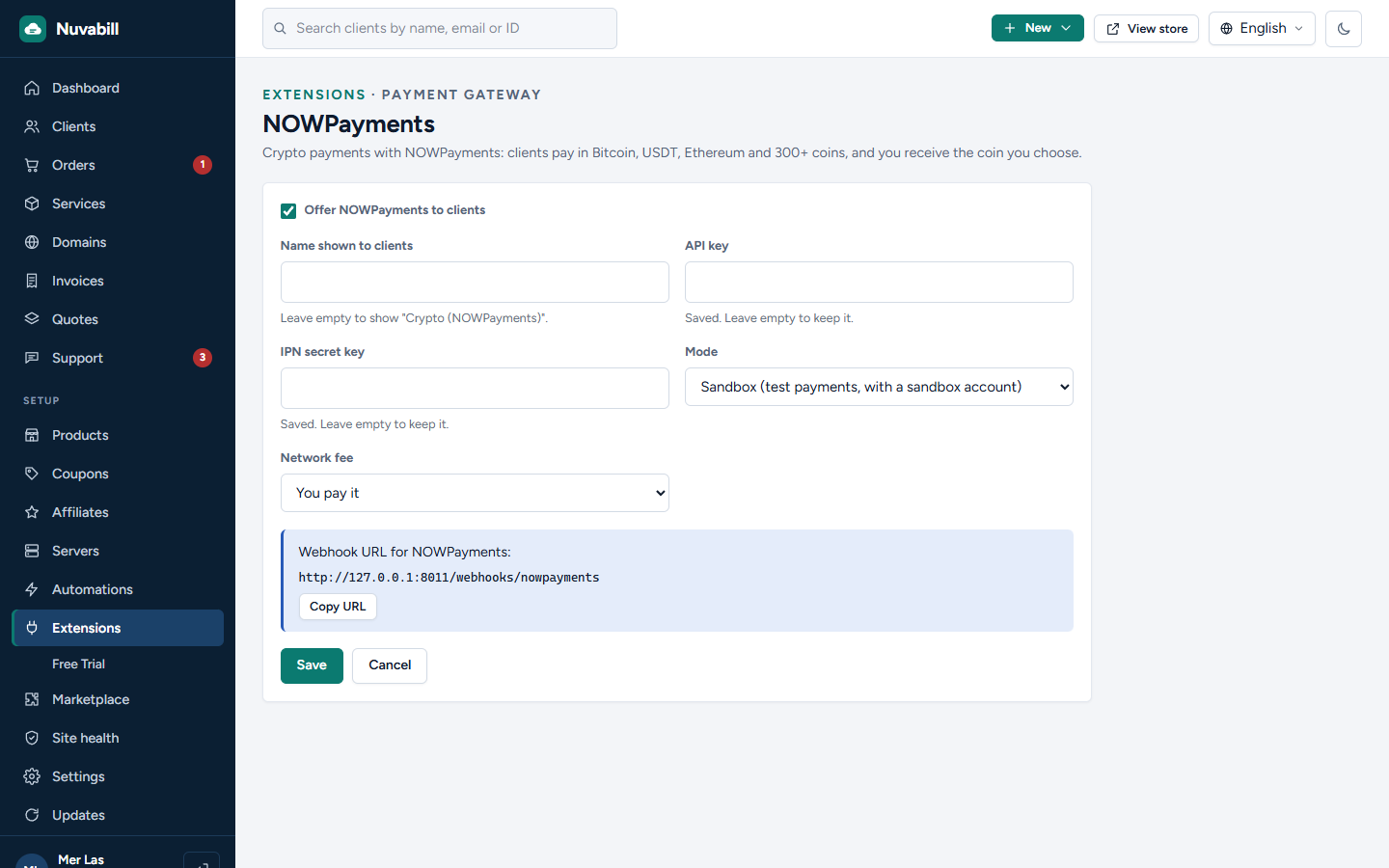Click the Domains globe icon
Screen dimensions: 1389x868
click(x=32, y=242)
